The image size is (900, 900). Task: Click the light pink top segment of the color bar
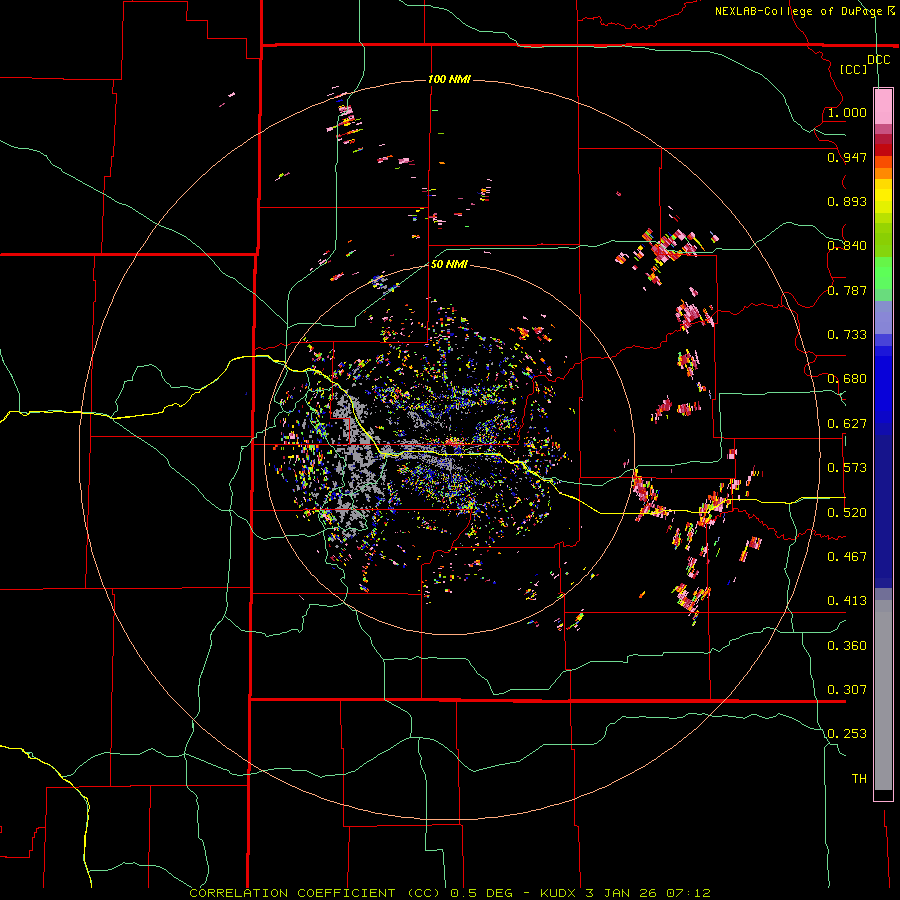point(883,107)
